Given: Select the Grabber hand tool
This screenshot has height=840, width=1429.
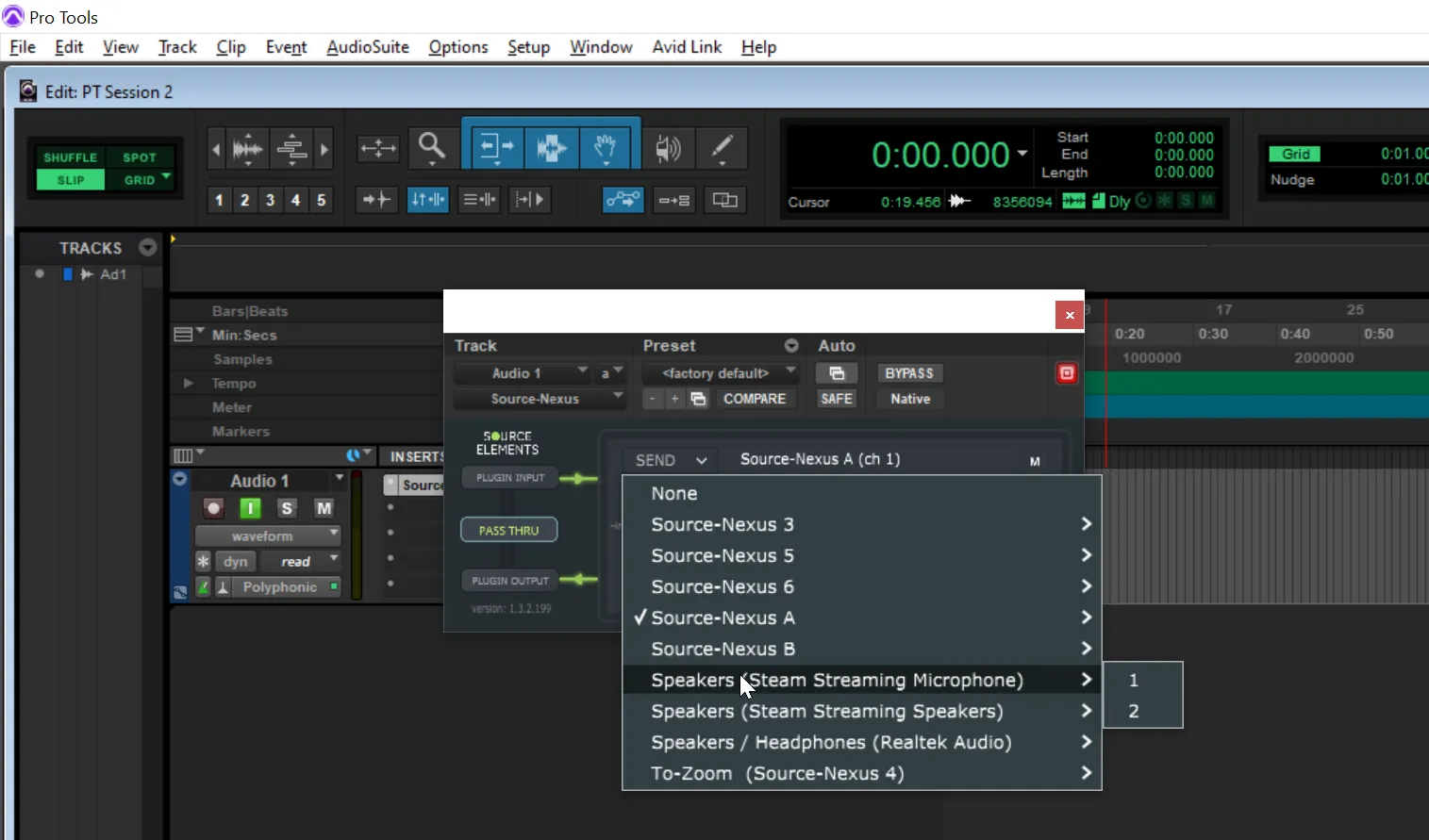Looking at the screenshot, I should 605,146.
